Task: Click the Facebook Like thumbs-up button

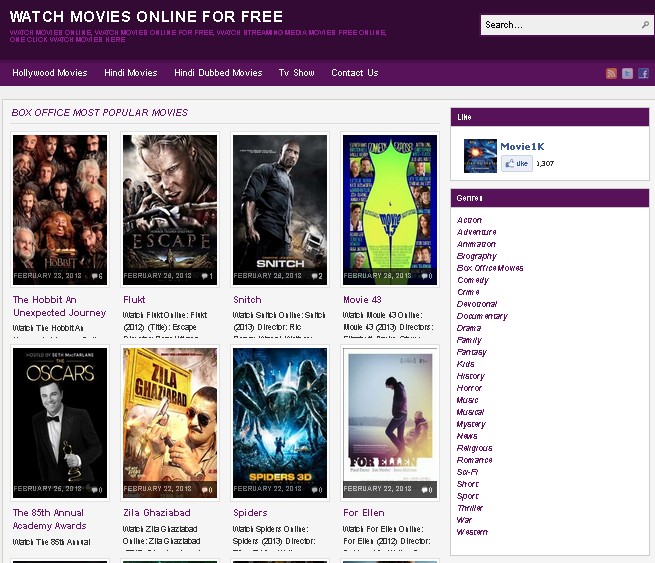Action: coord(517,163)
